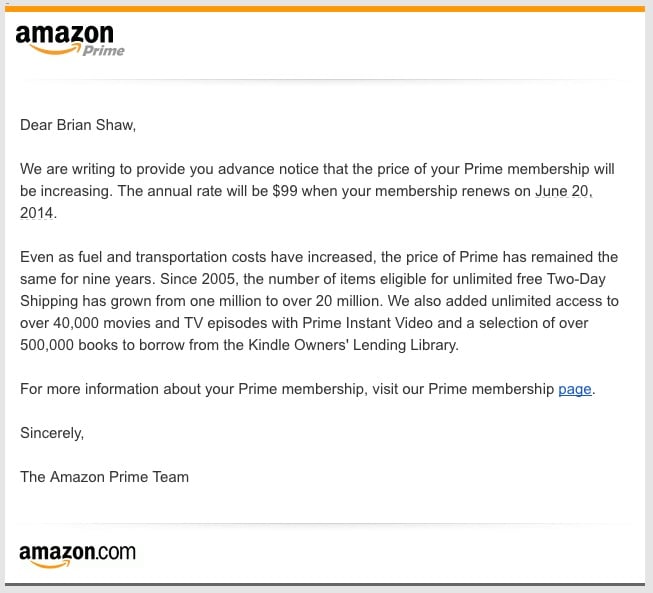Click the amazon.com logo in footer

(x=77, y=553)
